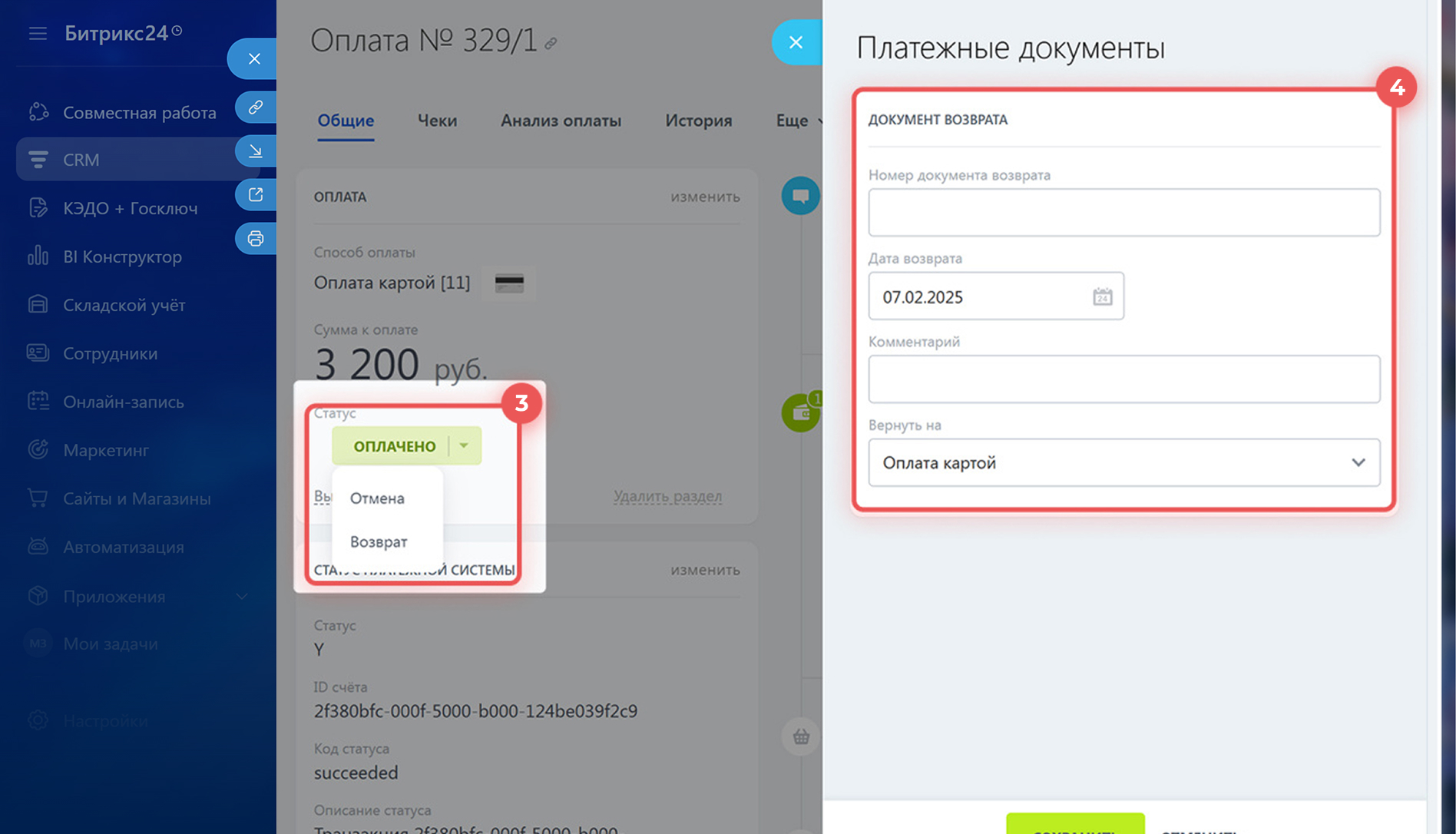Expand the ОПЛАЧЕНО status dropdown arrow
The height and width of the screenshot is (834, 1456).
tap(464, 445)
